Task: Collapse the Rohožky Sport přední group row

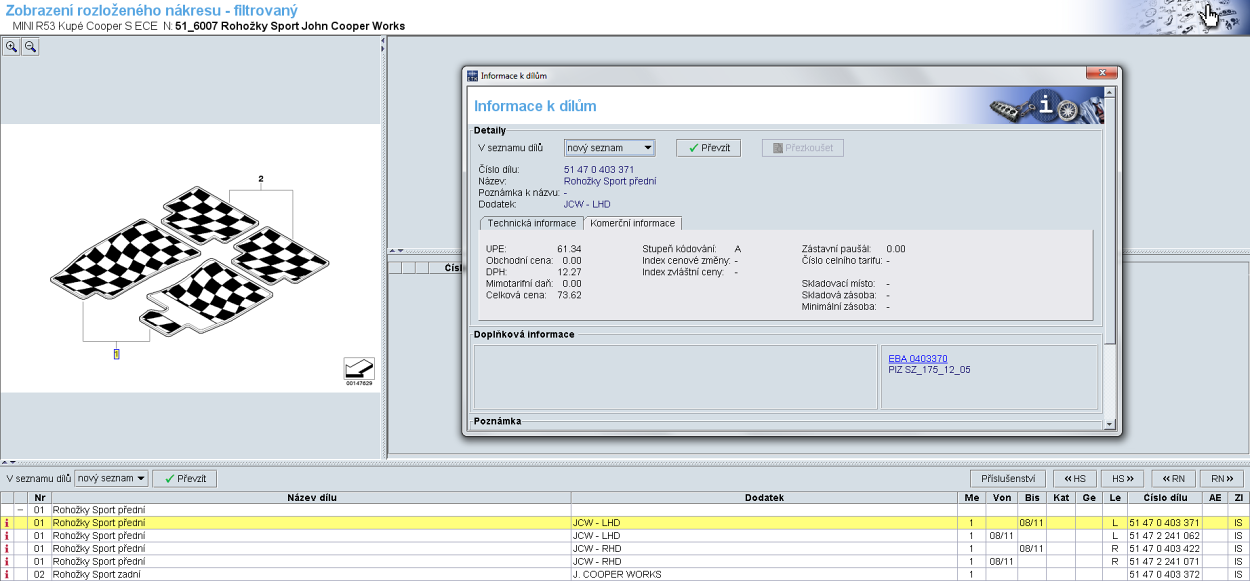Action: pos(20,510)
